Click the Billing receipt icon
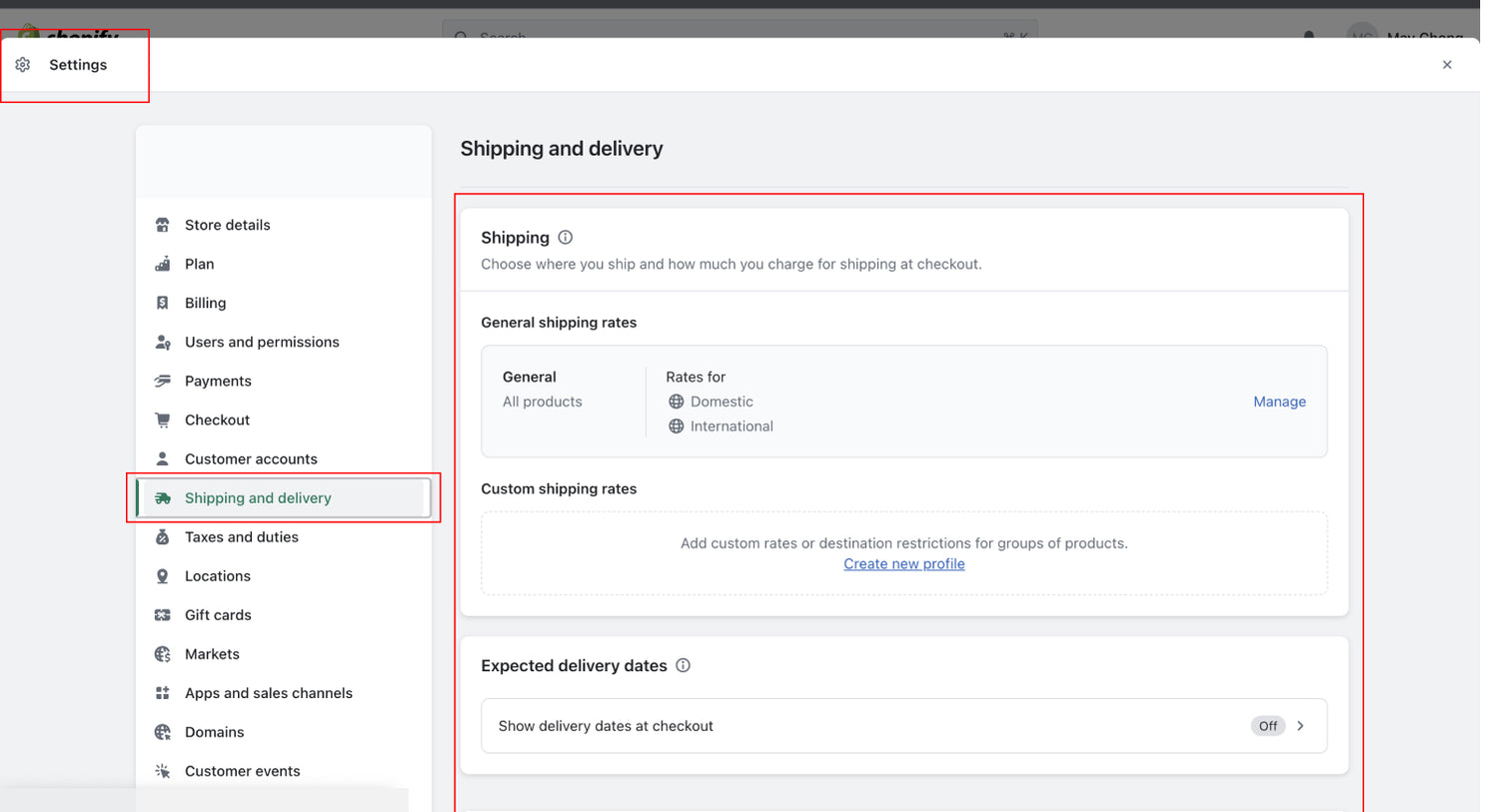 pyautogui.click(x=162, y=303)
